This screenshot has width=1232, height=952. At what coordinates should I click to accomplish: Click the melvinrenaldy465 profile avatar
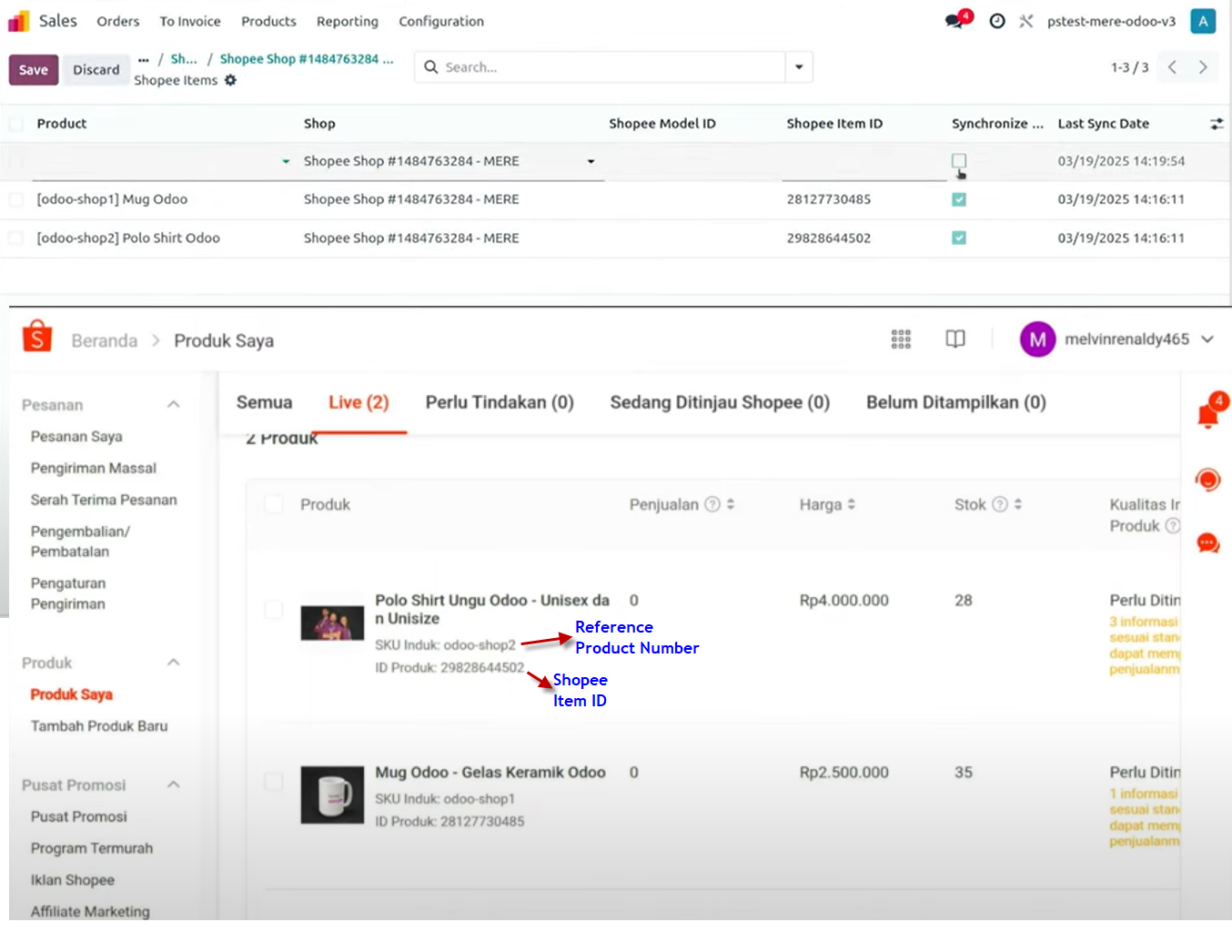[1037, 339]
